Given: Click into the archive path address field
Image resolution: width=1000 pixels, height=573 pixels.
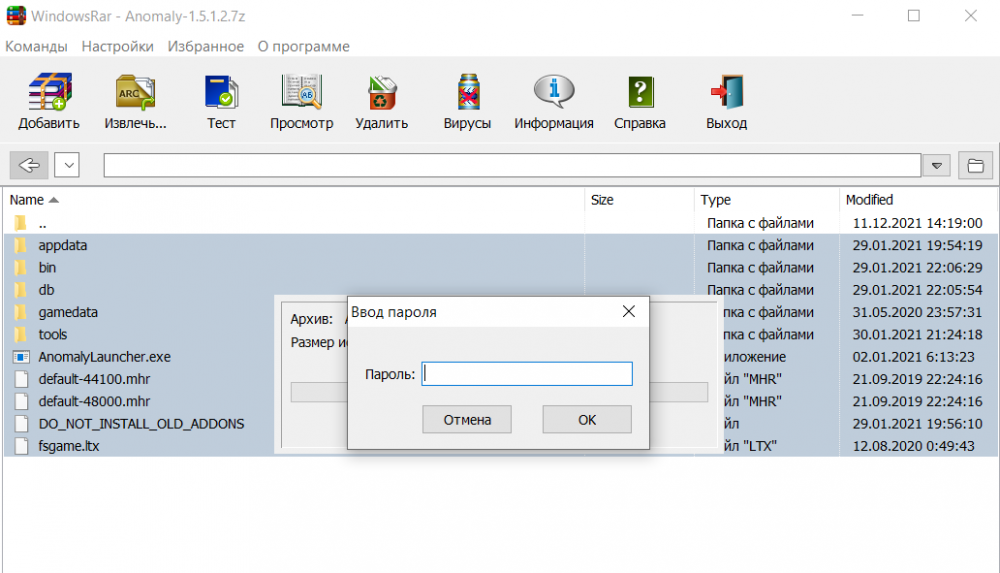Looking at the screenshot, I should (512, 165).
